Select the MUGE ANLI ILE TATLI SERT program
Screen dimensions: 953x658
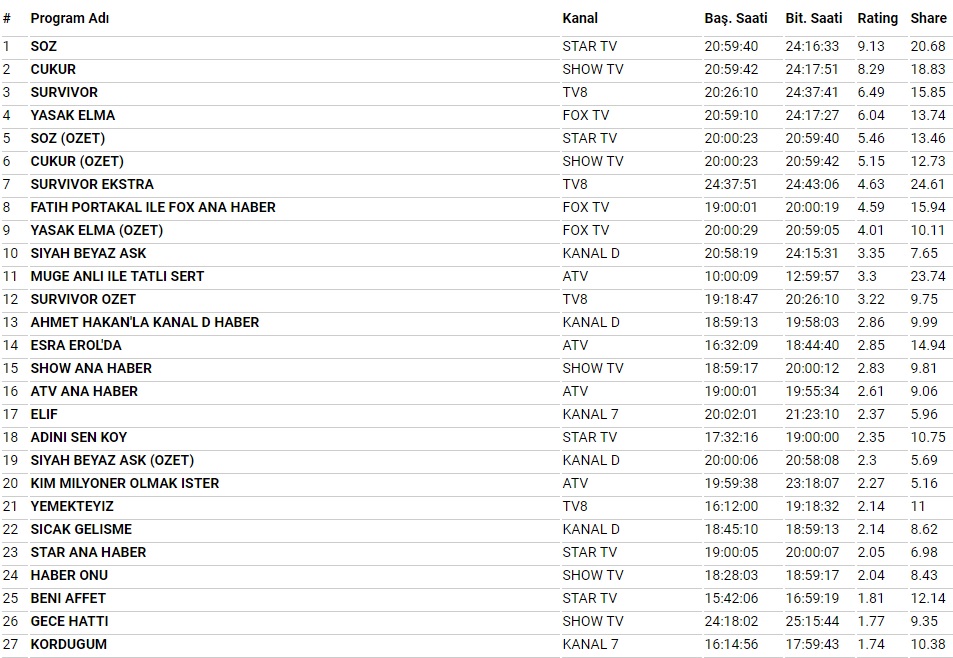pos(117,276)
